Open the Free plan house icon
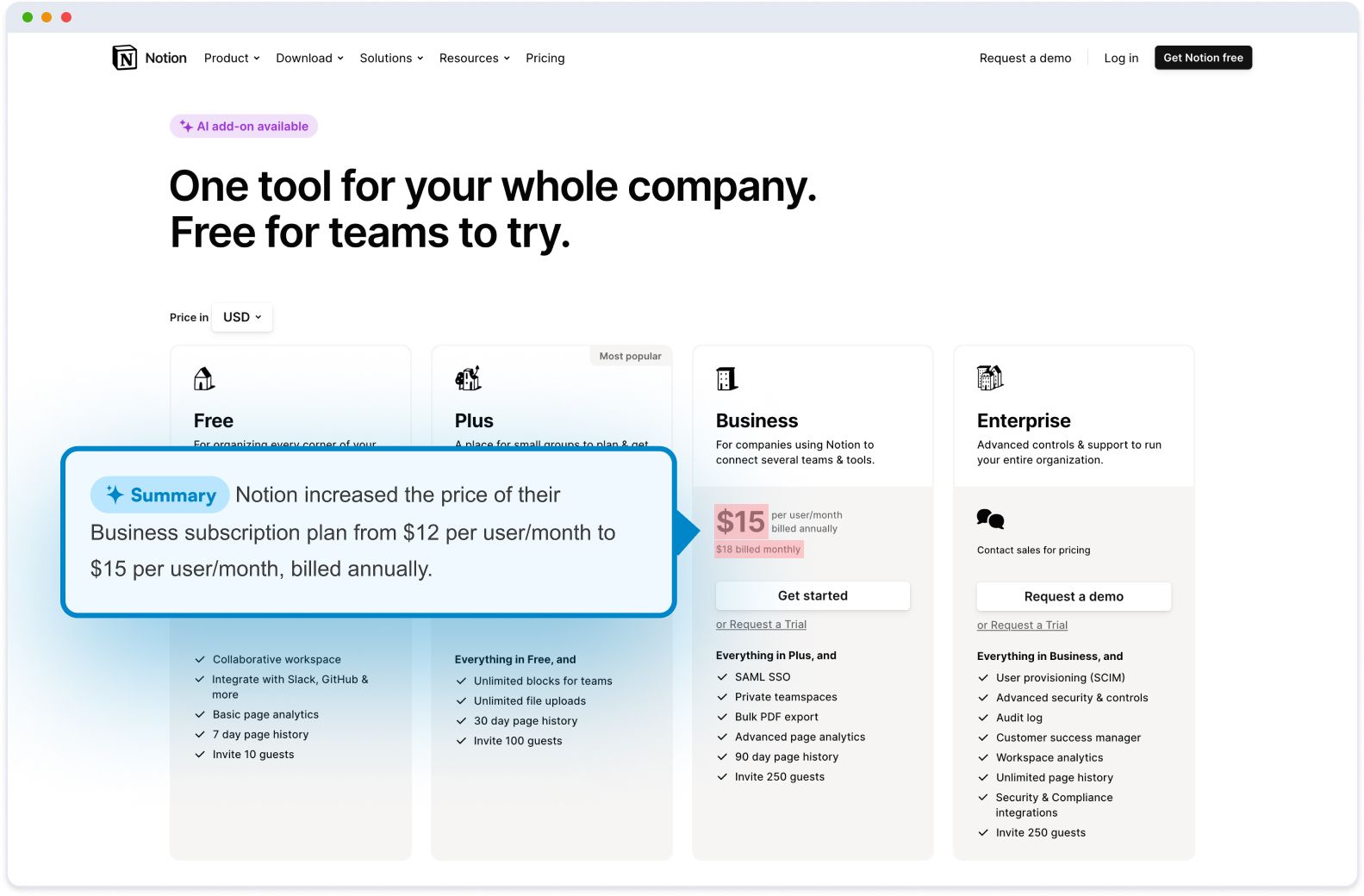Screen dimensions: 1364x896 (x=204, y=378)
